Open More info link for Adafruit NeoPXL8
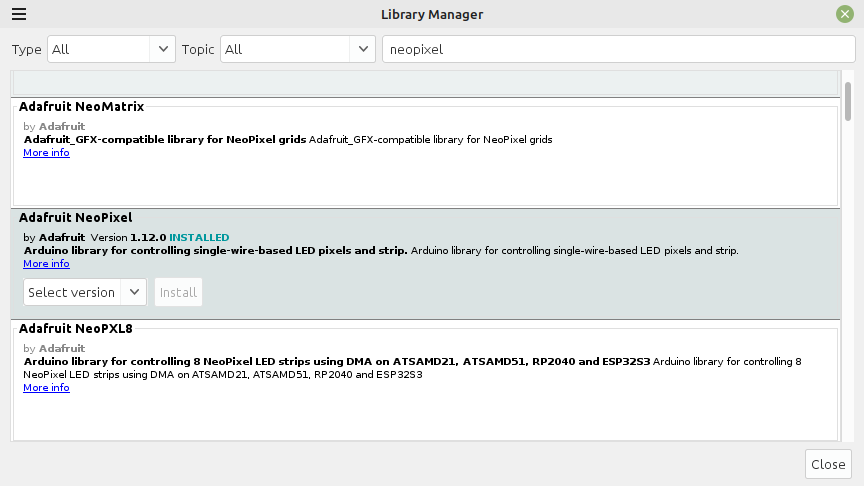Screen dimensions: 864x486 point(46,387)
